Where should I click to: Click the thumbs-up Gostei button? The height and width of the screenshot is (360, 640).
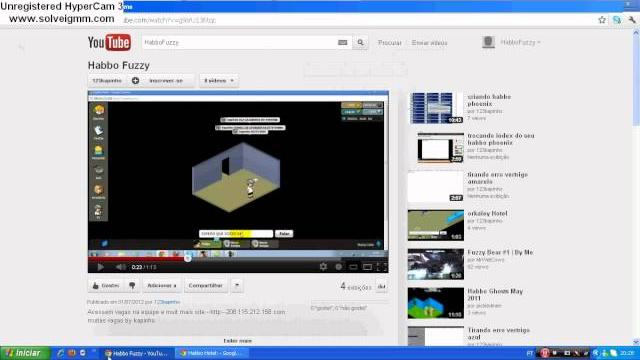tap(106, 286)
